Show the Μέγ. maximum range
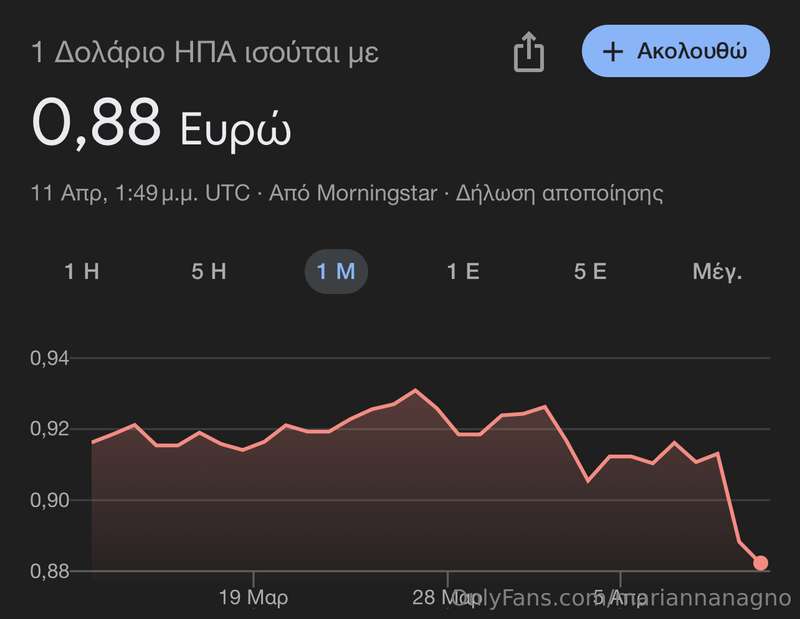800x619 pixels. [x=717, y=271]
